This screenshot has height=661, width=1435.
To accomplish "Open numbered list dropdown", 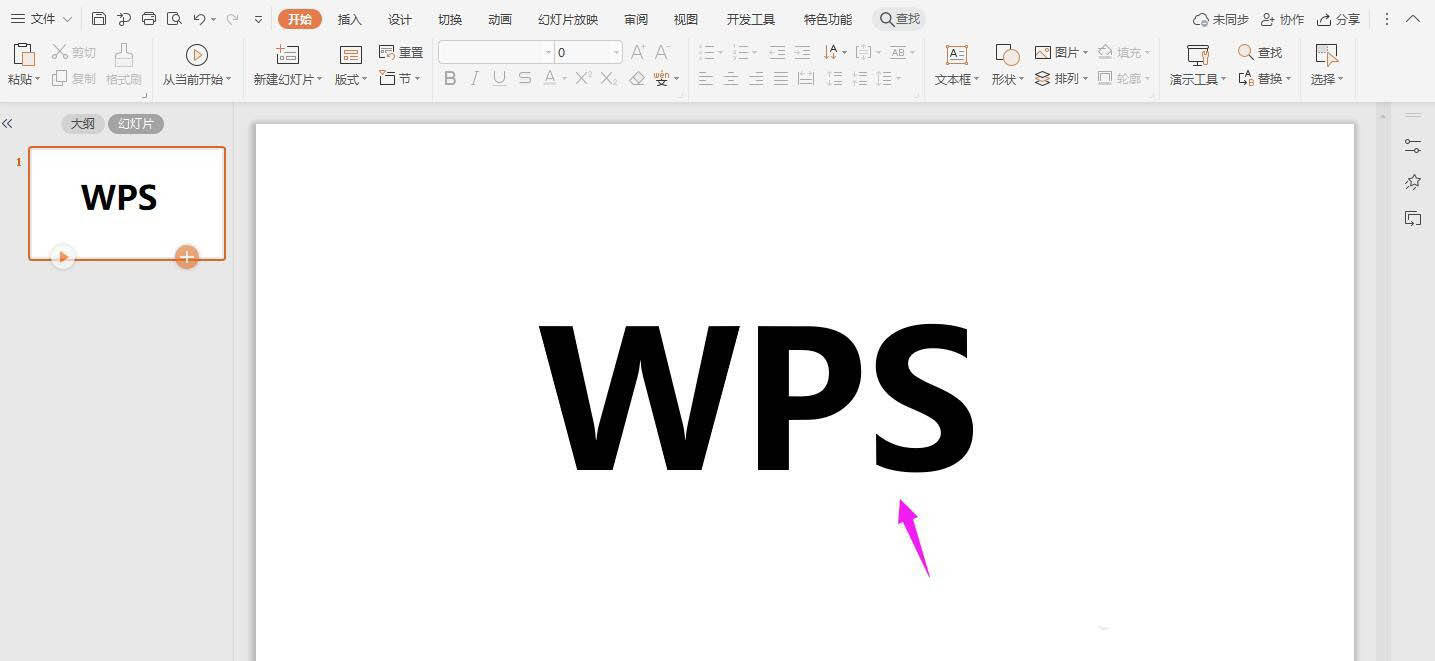I will click(754, 52).
